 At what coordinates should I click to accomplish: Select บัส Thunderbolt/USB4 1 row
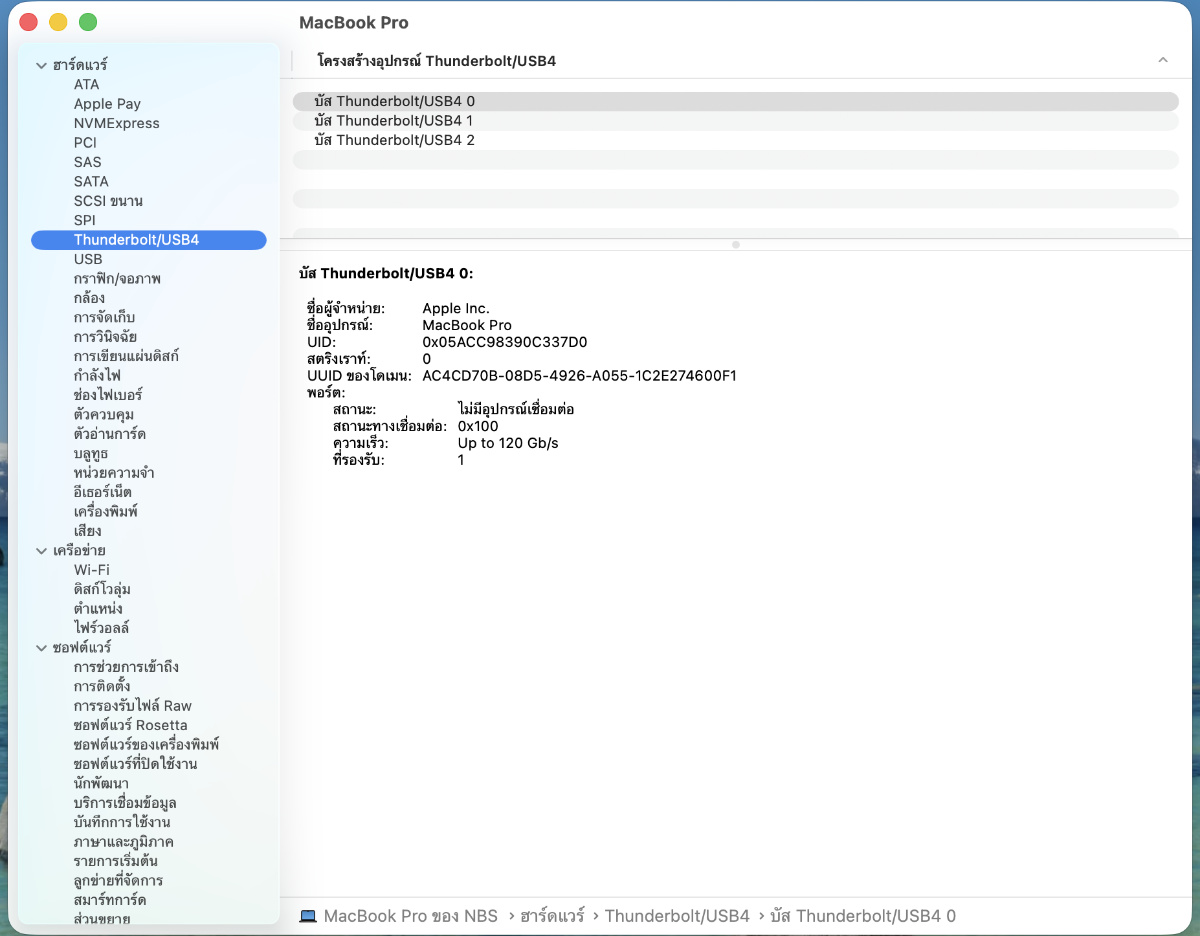394,121
